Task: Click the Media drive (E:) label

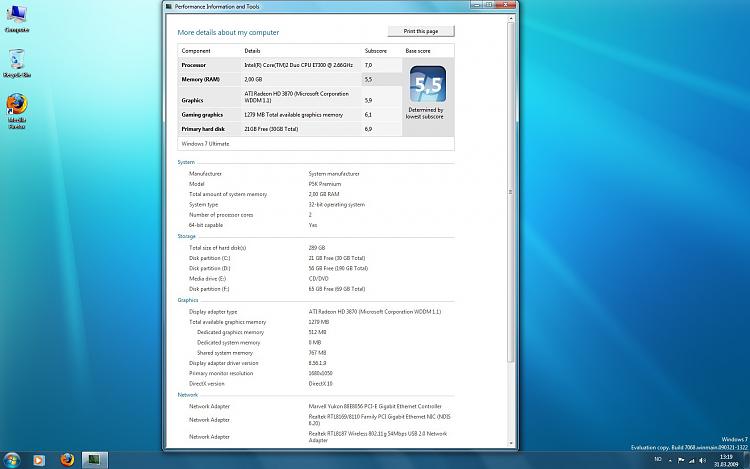Action: 208,279
